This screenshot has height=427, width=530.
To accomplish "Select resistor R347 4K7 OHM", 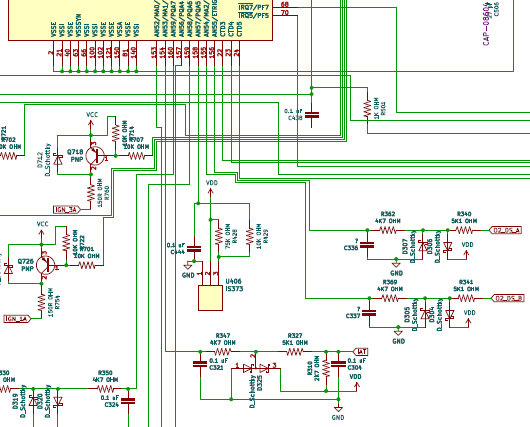I will click(223, 352).
